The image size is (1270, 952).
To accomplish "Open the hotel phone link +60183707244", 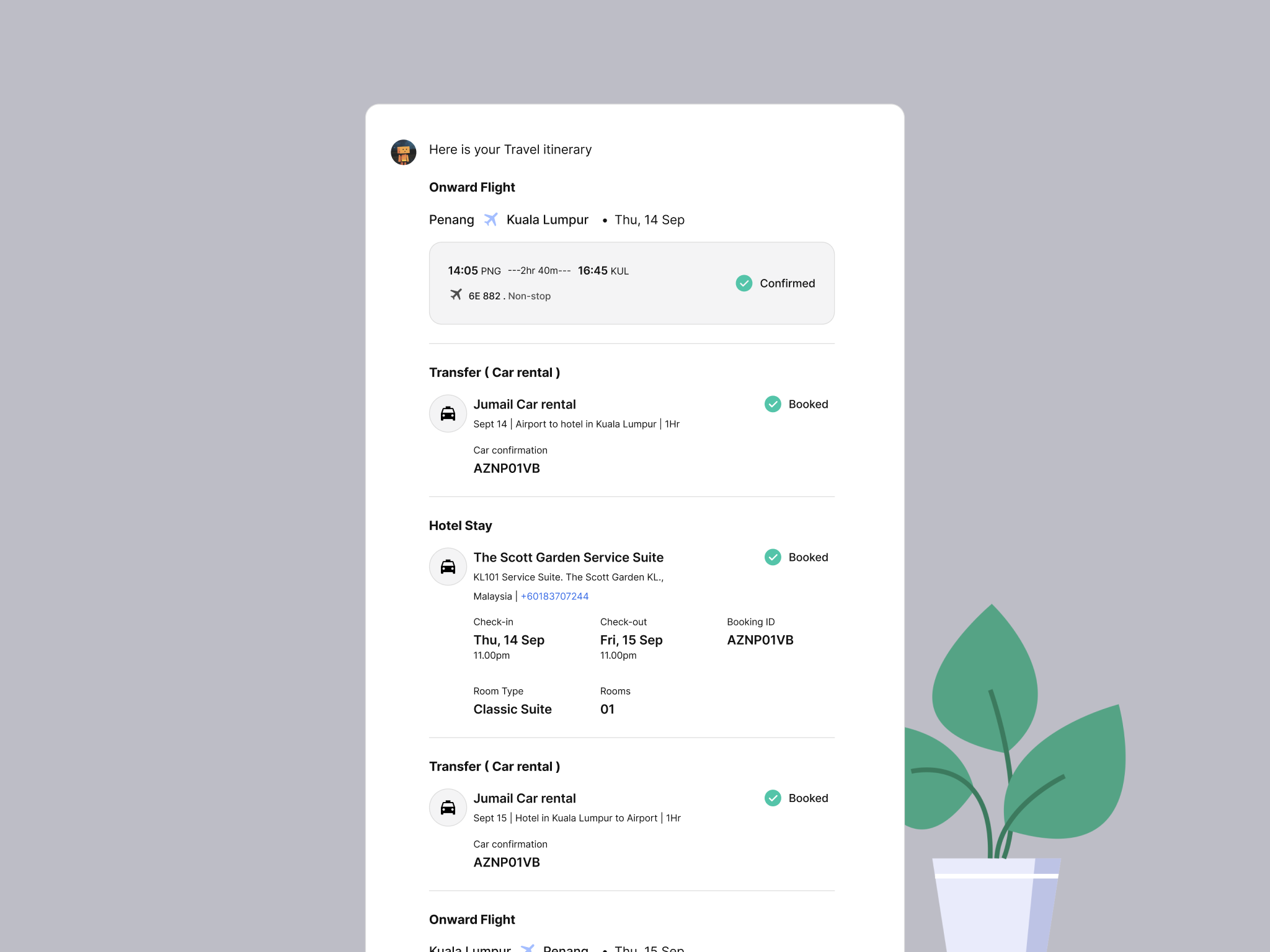I will coord(554,596).
